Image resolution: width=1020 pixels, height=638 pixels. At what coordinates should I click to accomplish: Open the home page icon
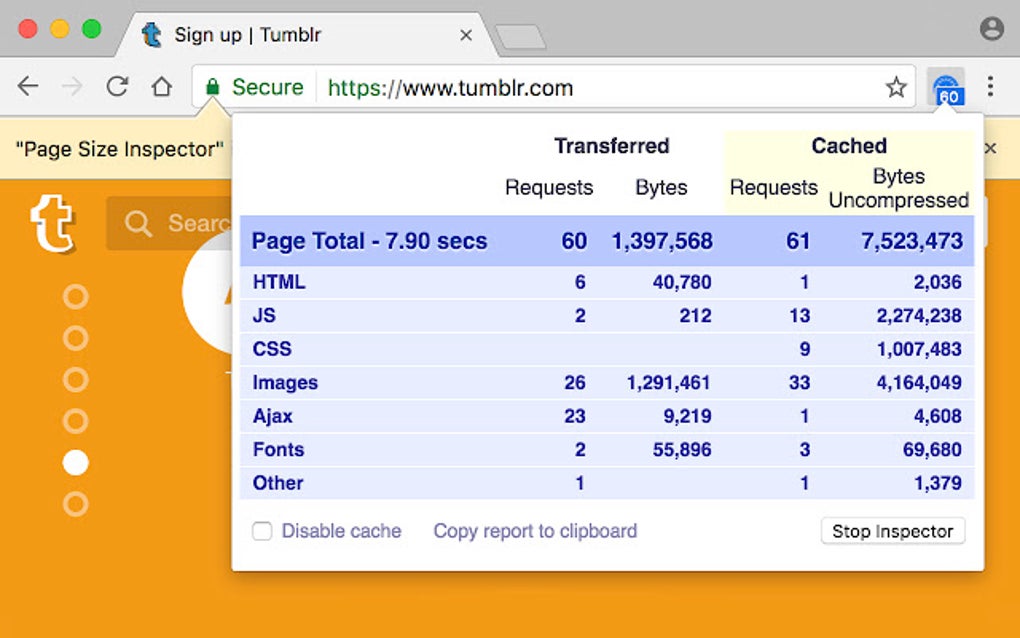click(x=162, y=88)
